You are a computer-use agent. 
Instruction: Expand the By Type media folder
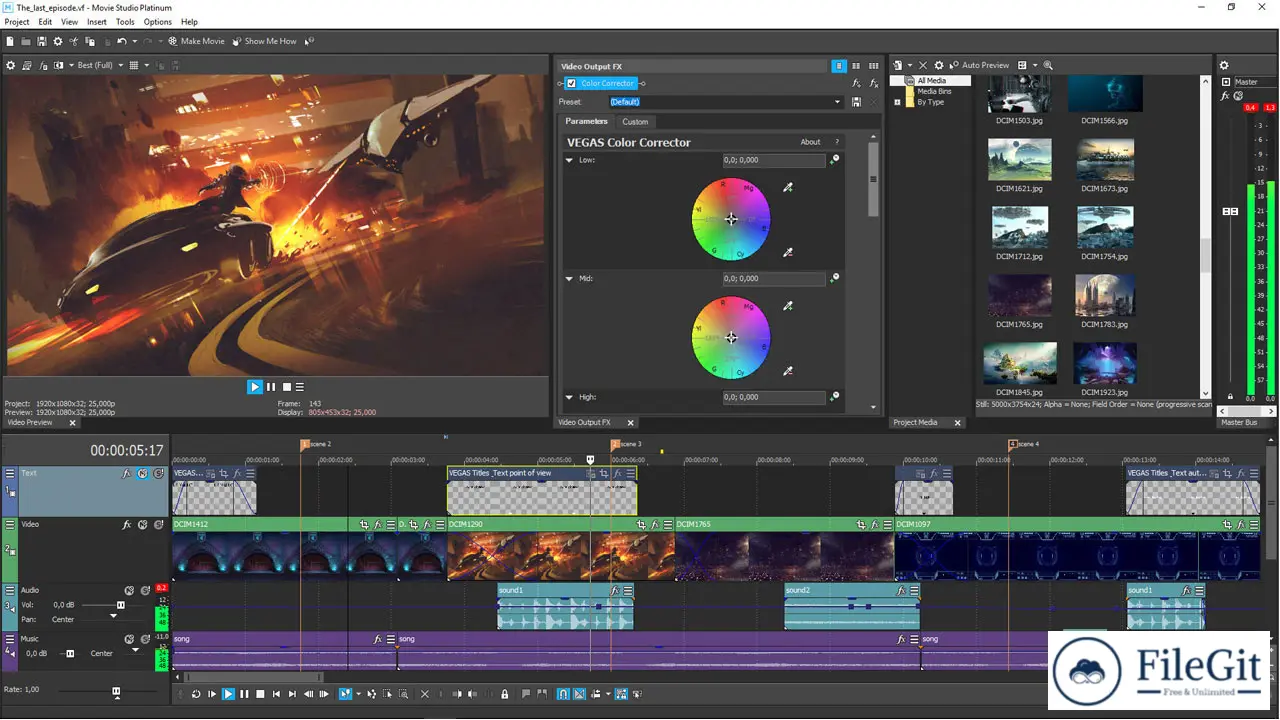(897, 102)
